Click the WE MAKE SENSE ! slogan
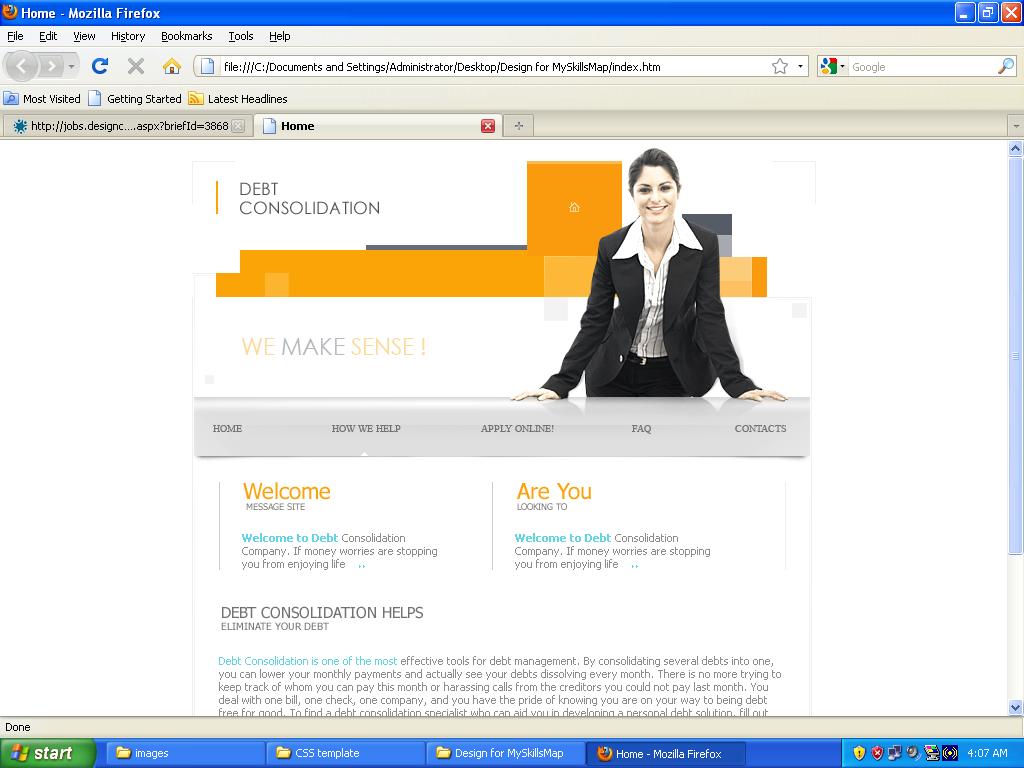The height and width of the screenshot is (768, 1024). (334, 347)
